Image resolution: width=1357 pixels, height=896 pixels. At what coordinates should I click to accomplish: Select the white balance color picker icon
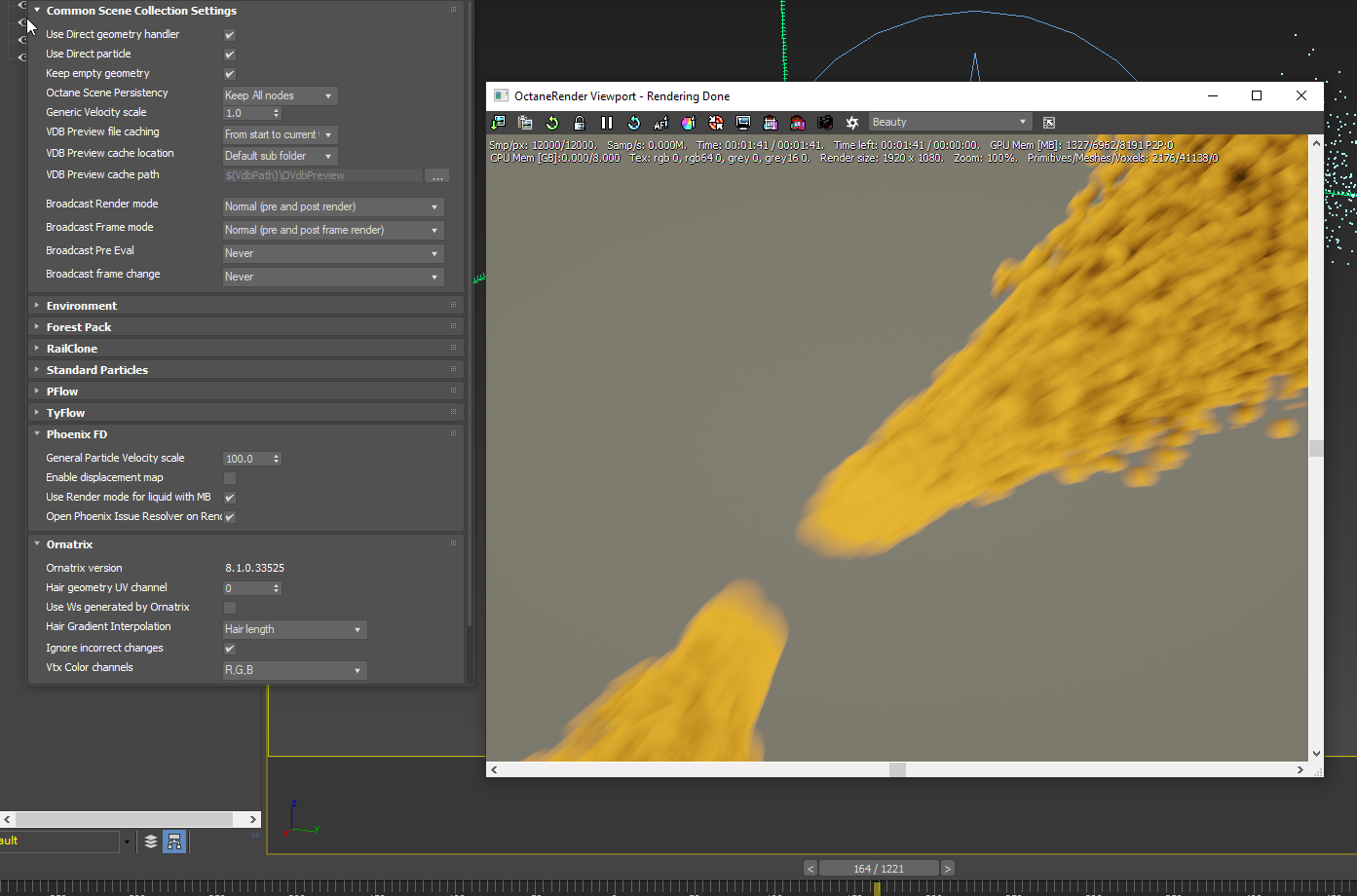pos(689,123)
